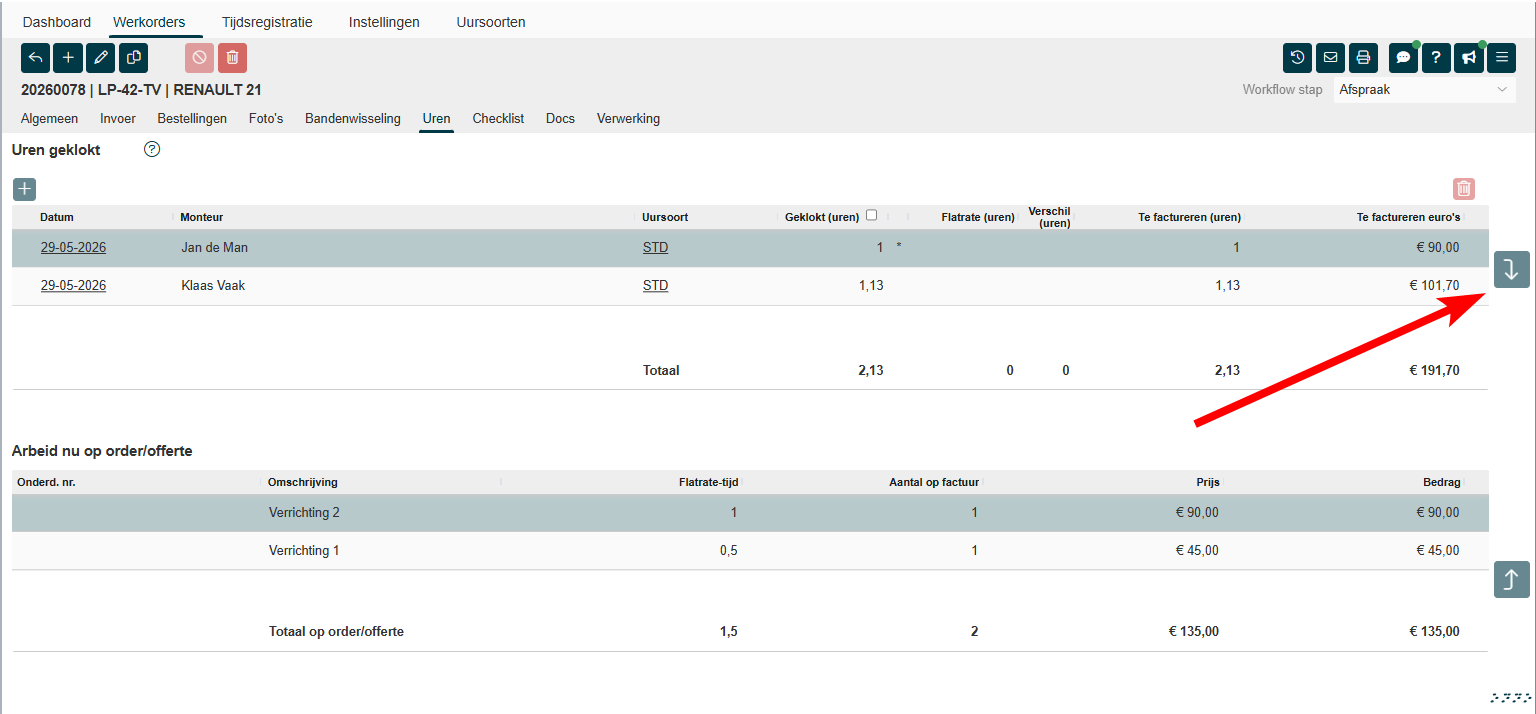
Task: Switch to the Bandenwisseling tab
Action: pyautogui.click(x=353, y=118)
